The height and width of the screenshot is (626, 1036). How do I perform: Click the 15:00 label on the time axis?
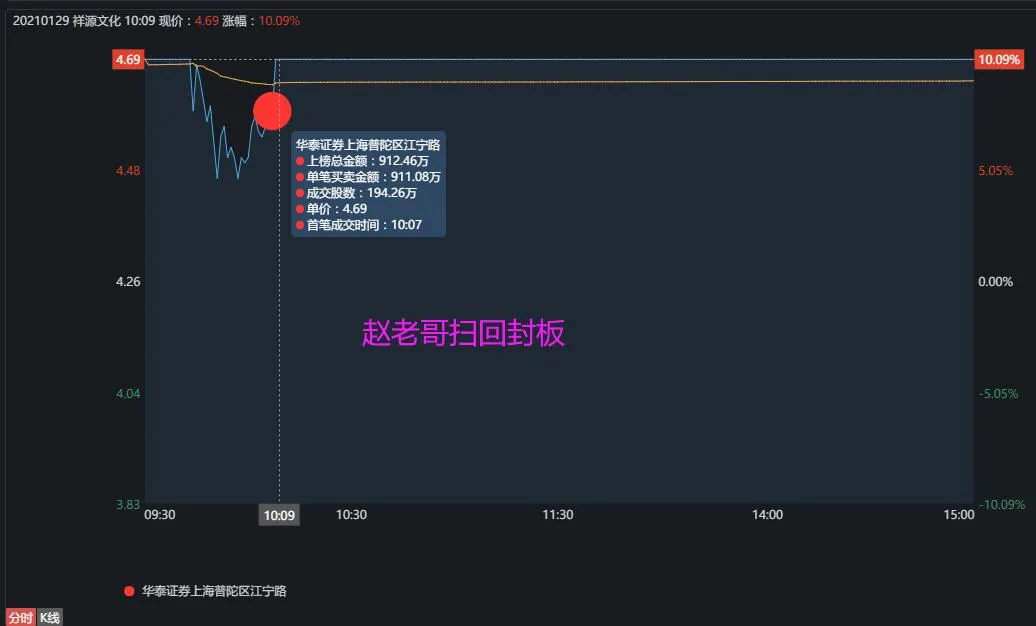(x=958, y=515)
